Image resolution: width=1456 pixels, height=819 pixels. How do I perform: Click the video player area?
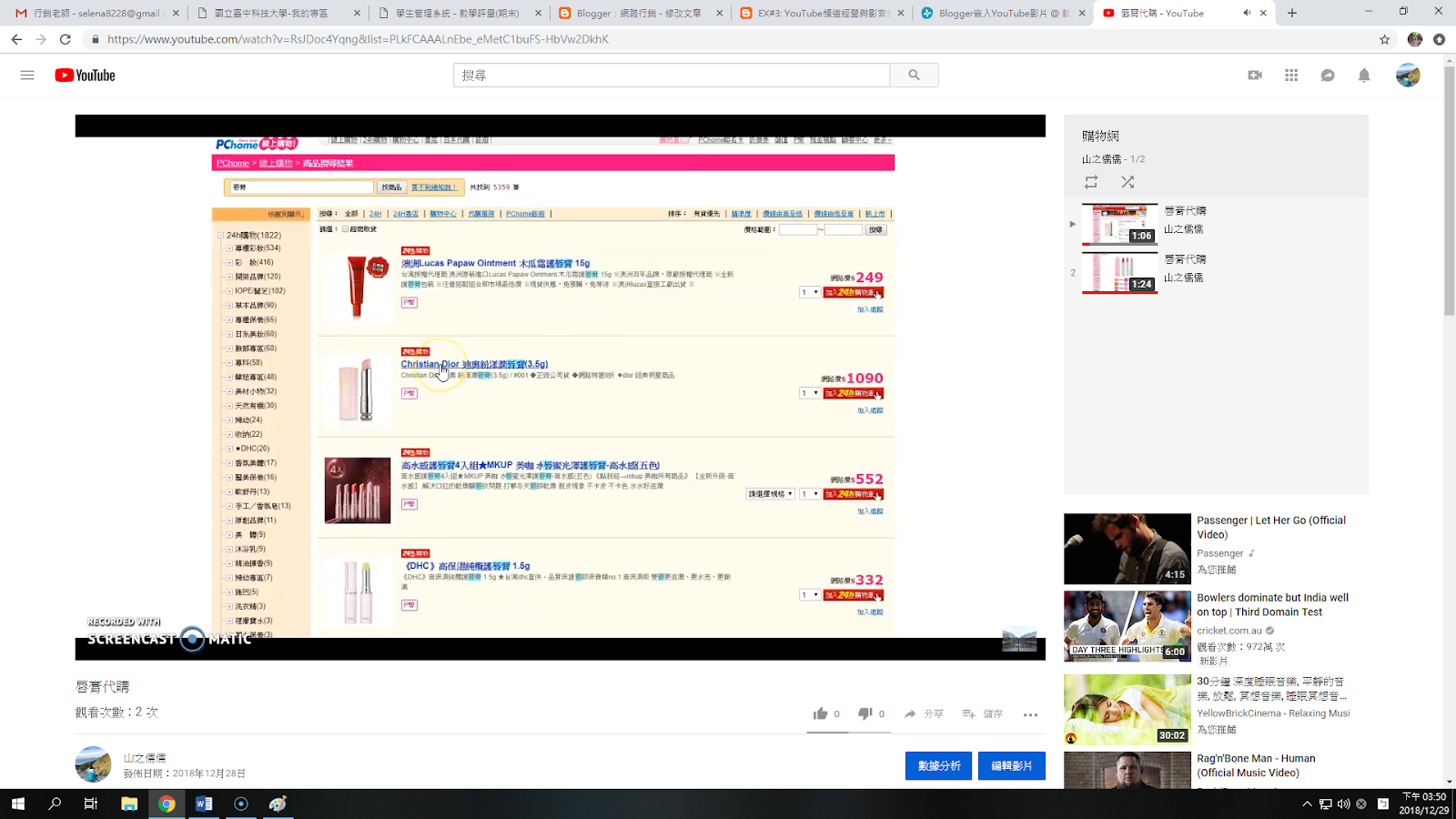[x=560, y=387]
